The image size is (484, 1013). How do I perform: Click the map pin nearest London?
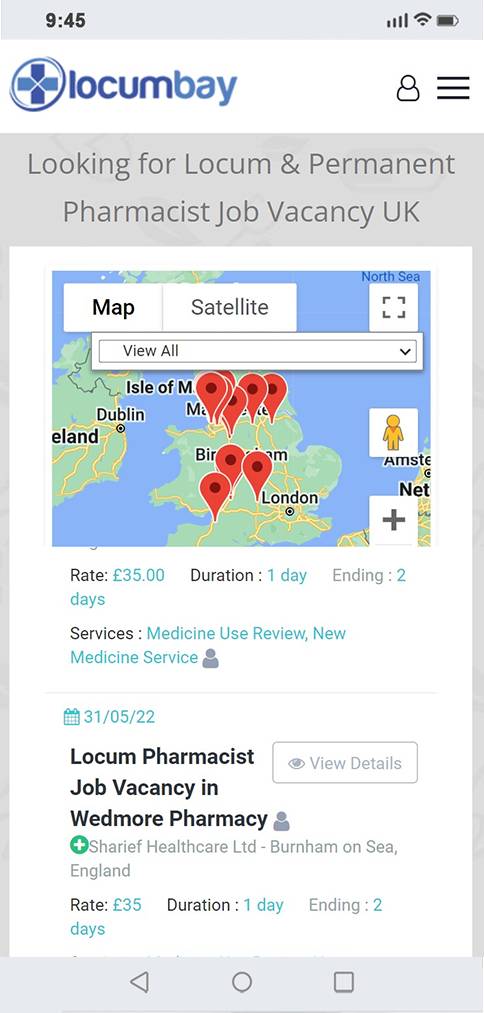(x=257, y=475)
